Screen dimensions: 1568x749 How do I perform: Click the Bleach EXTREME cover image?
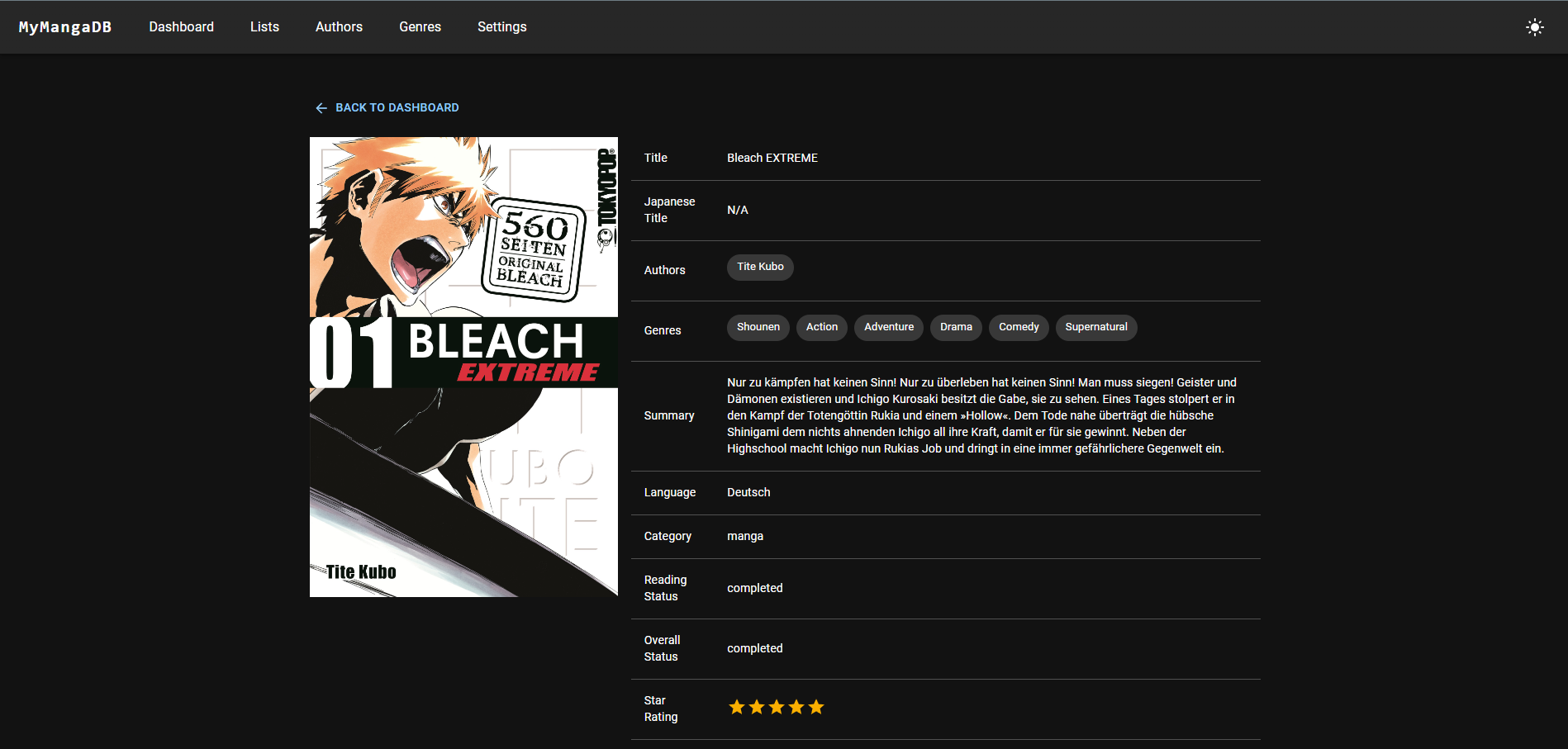463,367
